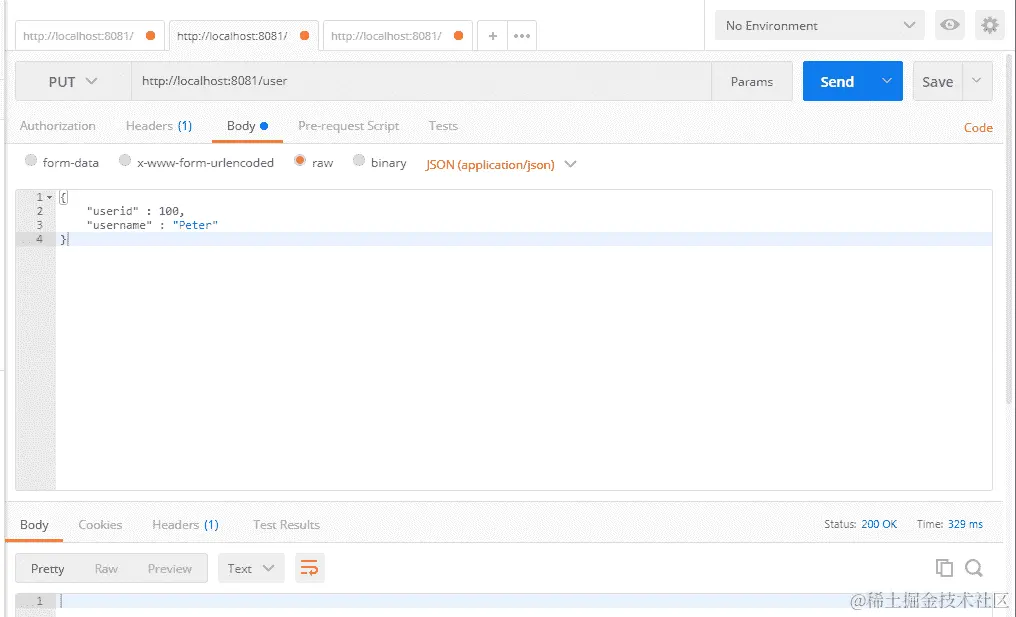Expand the Send button arrow options
This screenshot has width=1016, height=617.
(886, 81)
